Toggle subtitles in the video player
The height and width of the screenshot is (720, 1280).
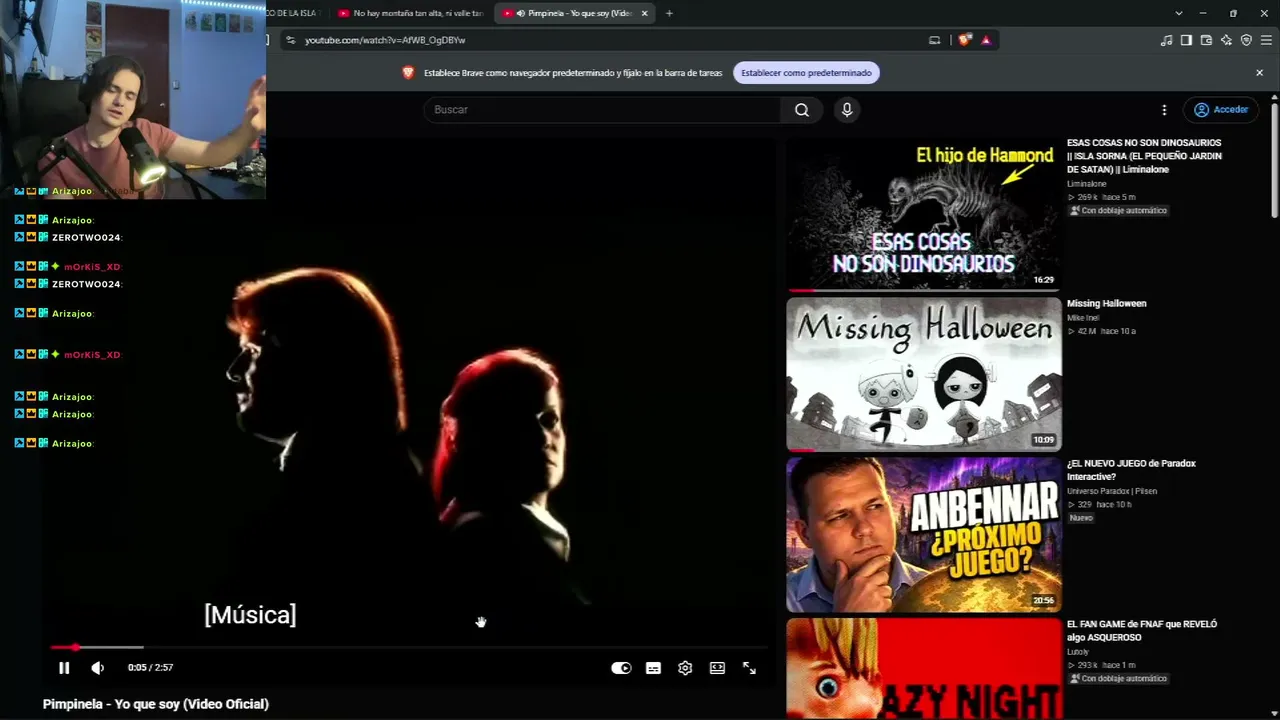click(x=653, y=668)
